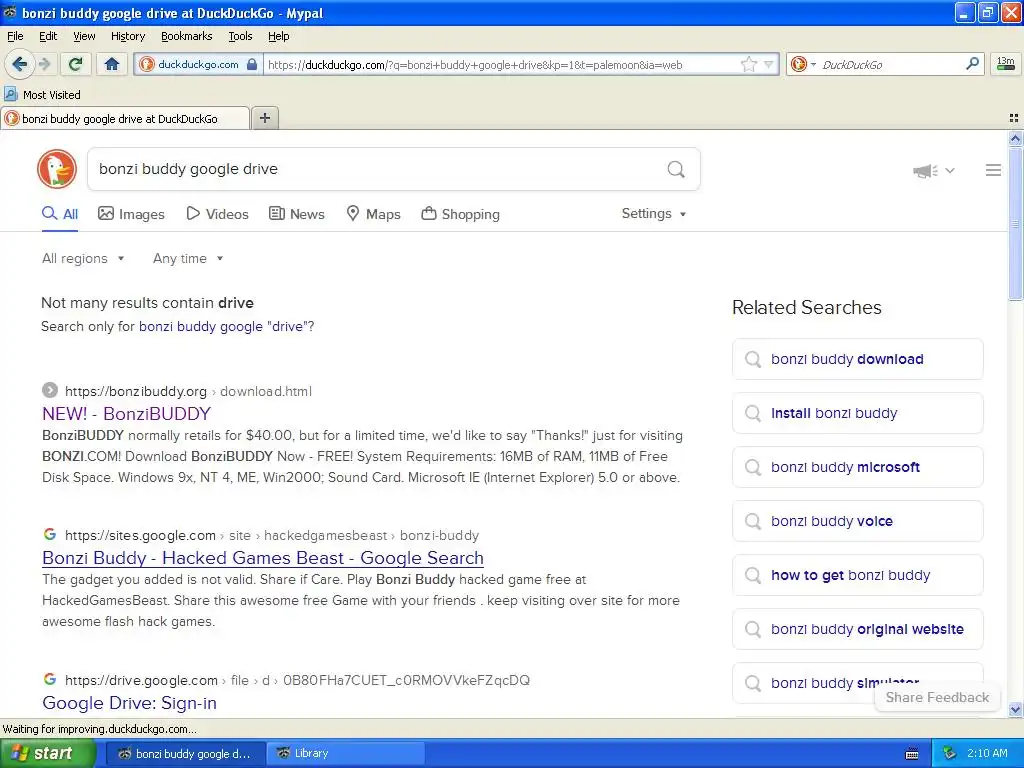Switch to Videos results
1024x768 pixels.
click(217, 214)
